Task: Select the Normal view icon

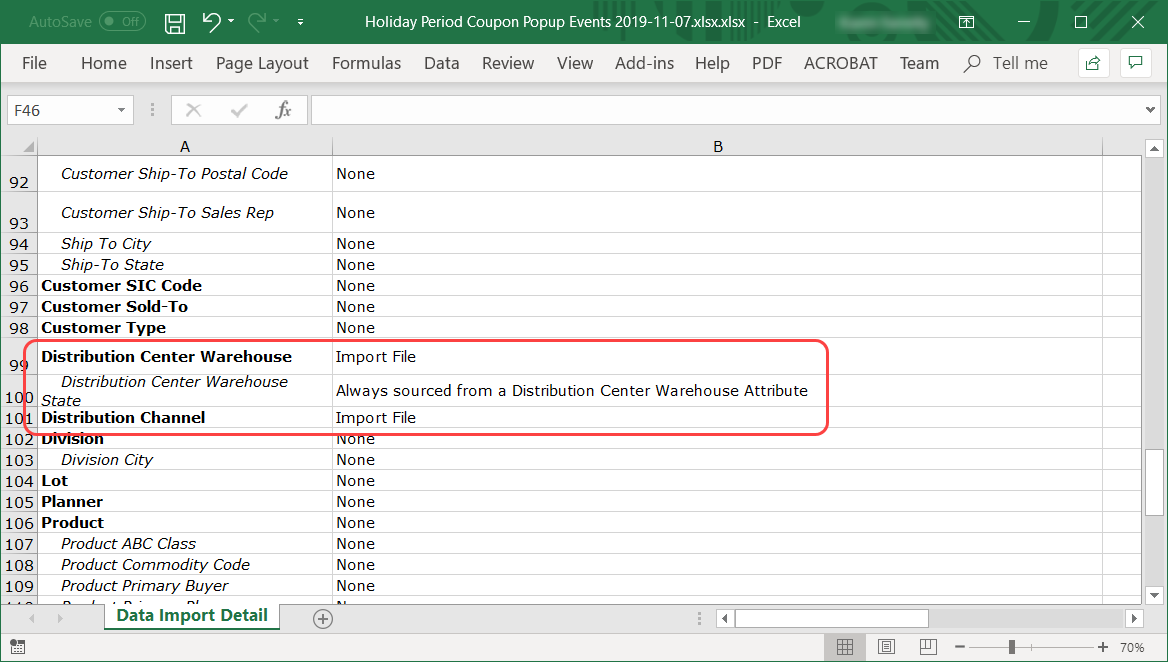Action: coord(844,647)
